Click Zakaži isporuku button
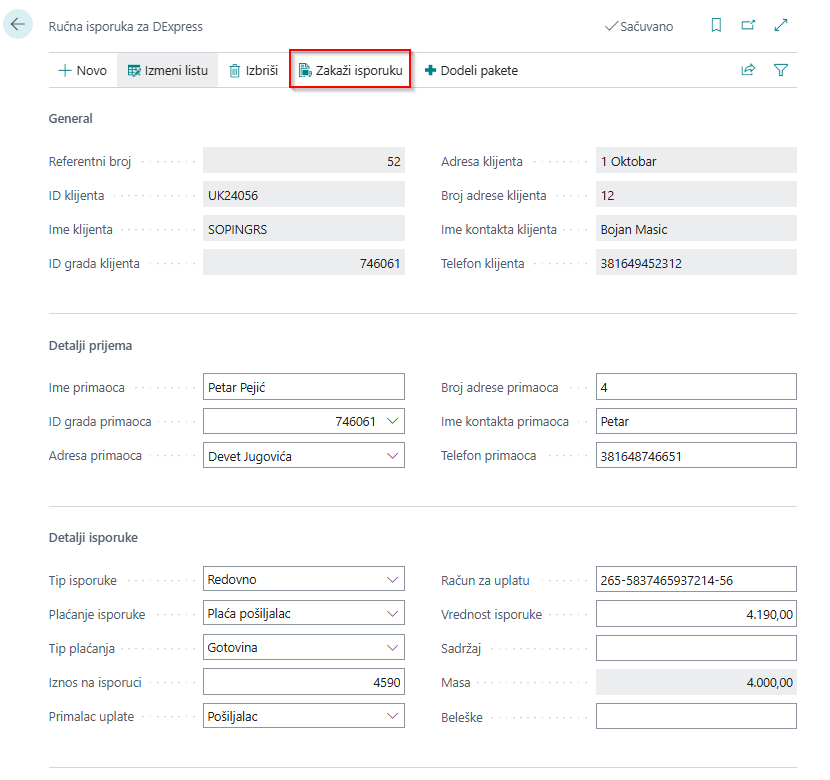The width and height of the screenshot is (830, 780). point(350,71)
